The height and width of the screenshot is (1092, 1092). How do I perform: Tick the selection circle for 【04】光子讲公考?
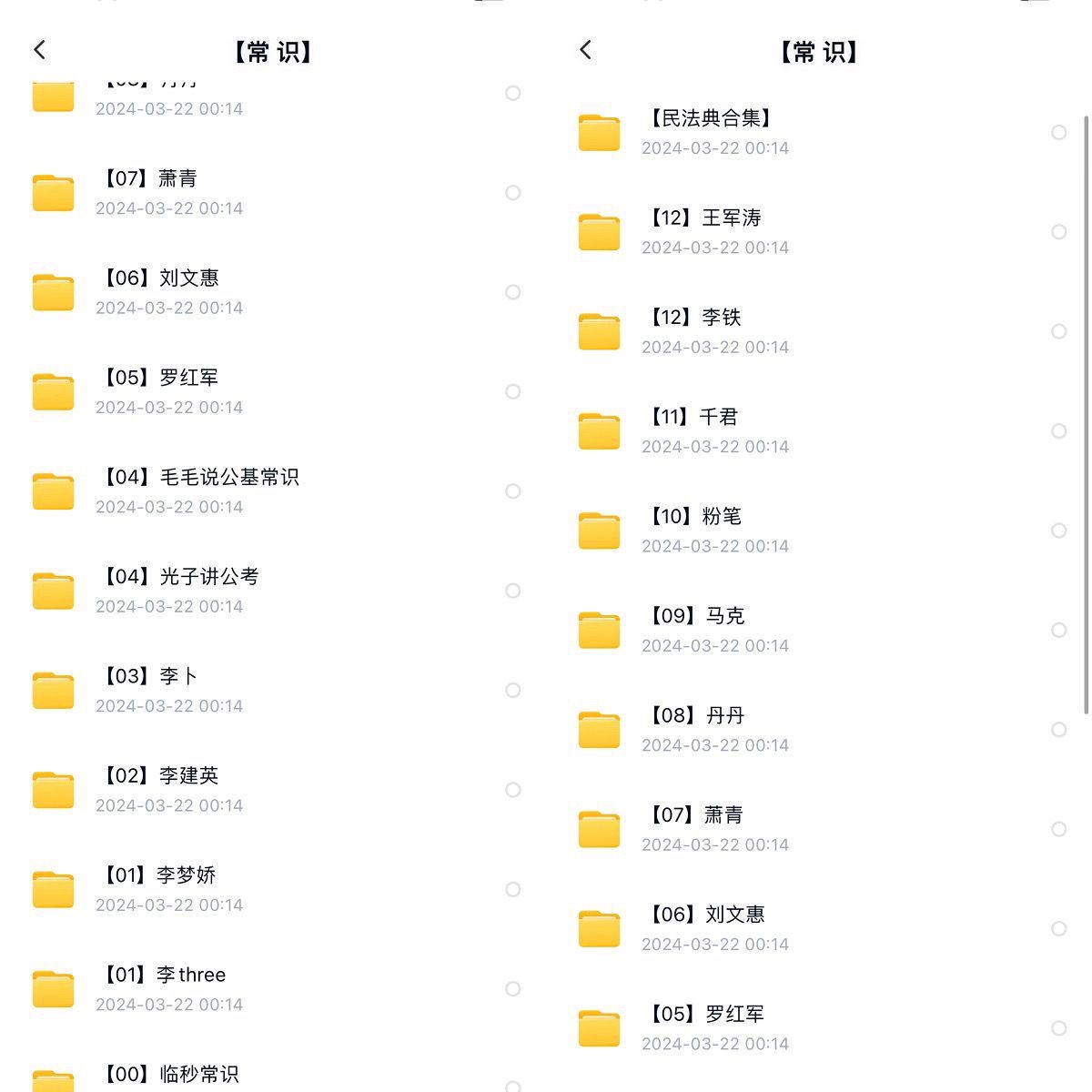pos(513,591)
